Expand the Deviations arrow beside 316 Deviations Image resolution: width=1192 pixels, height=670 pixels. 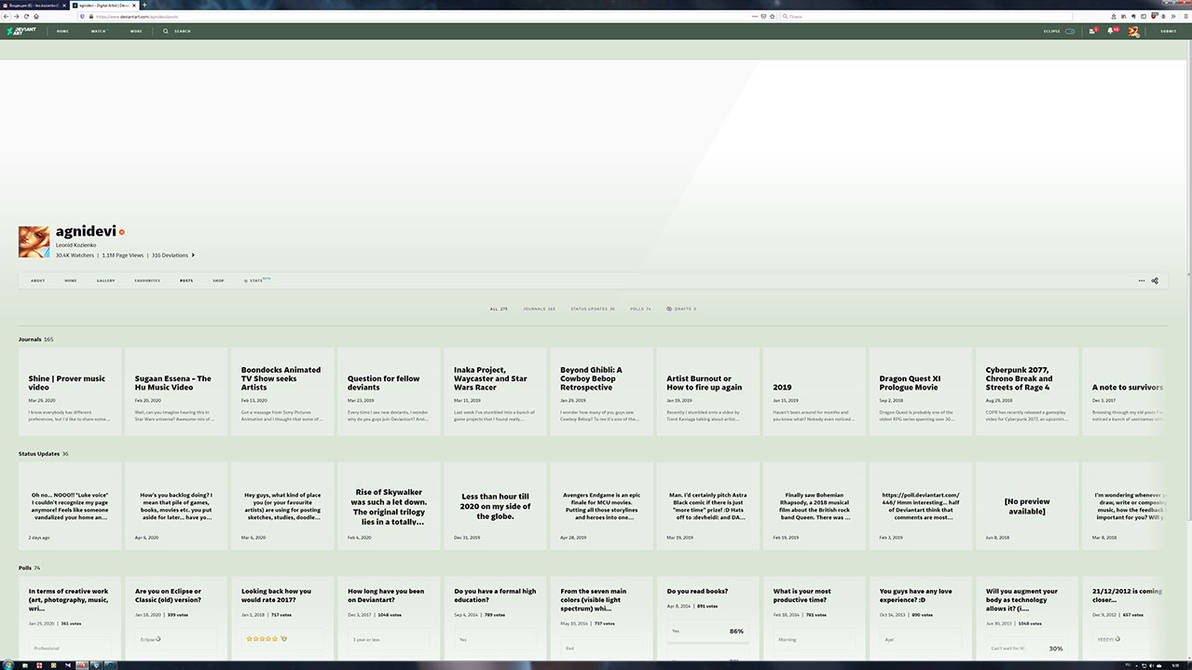pyautogui.click(x=193, y=256)
